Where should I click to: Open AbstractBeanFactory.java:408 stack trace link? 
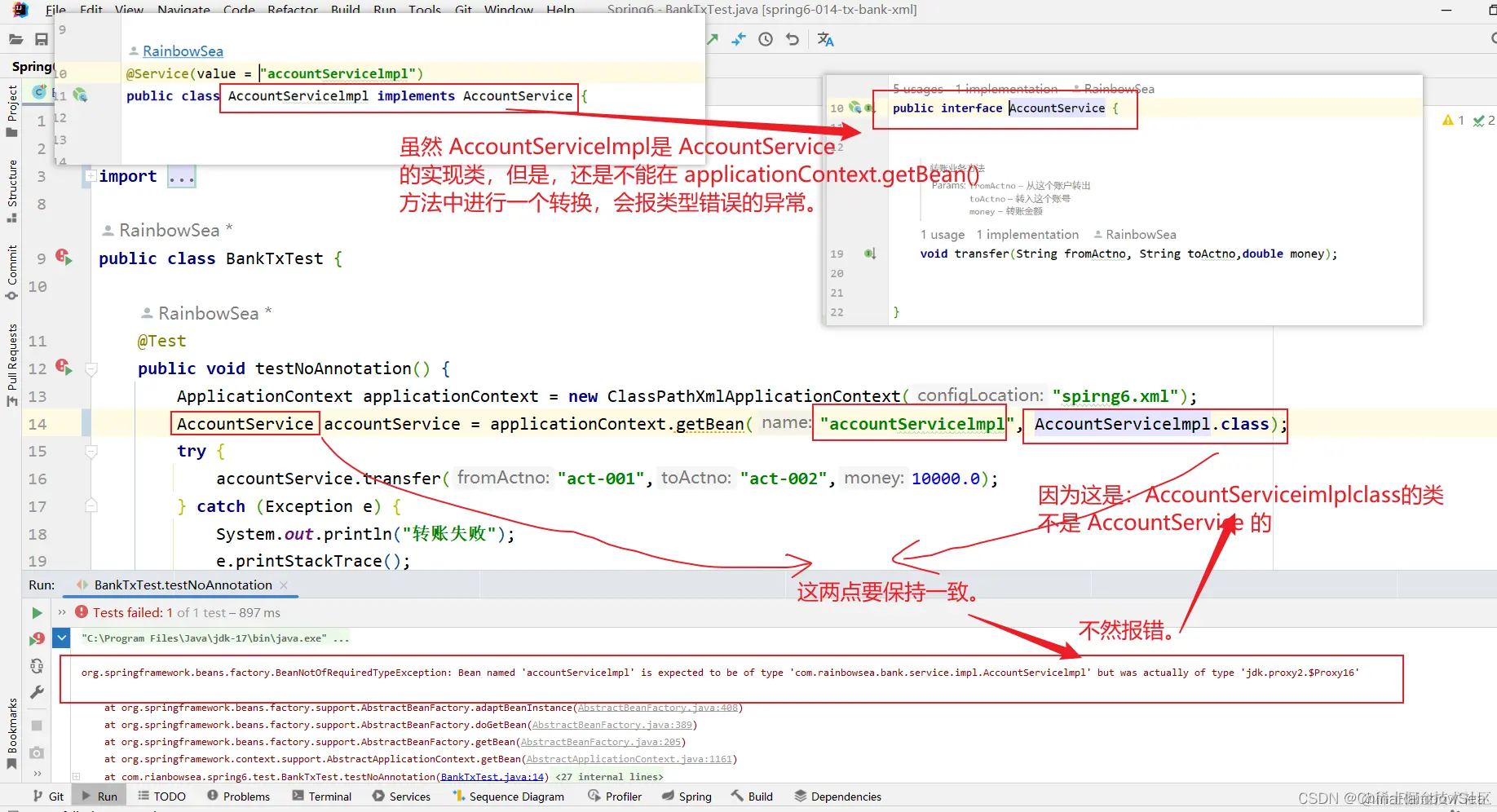point(658,708)
